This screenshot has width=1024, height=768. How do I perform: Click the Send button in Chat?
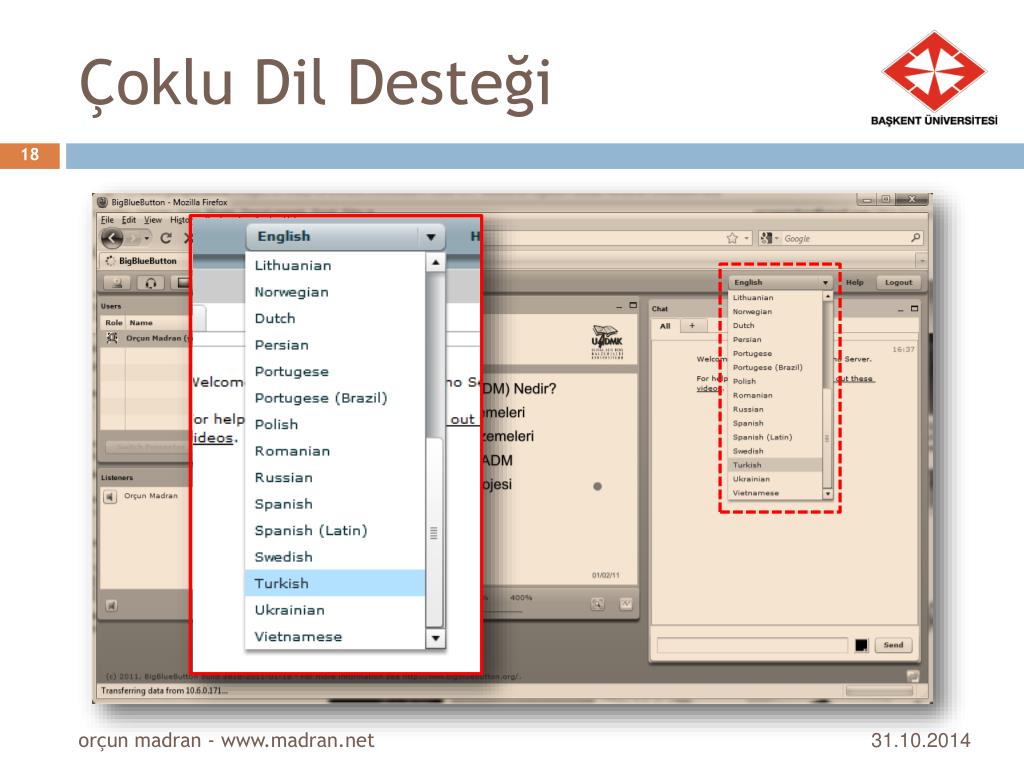coord(893,645)
